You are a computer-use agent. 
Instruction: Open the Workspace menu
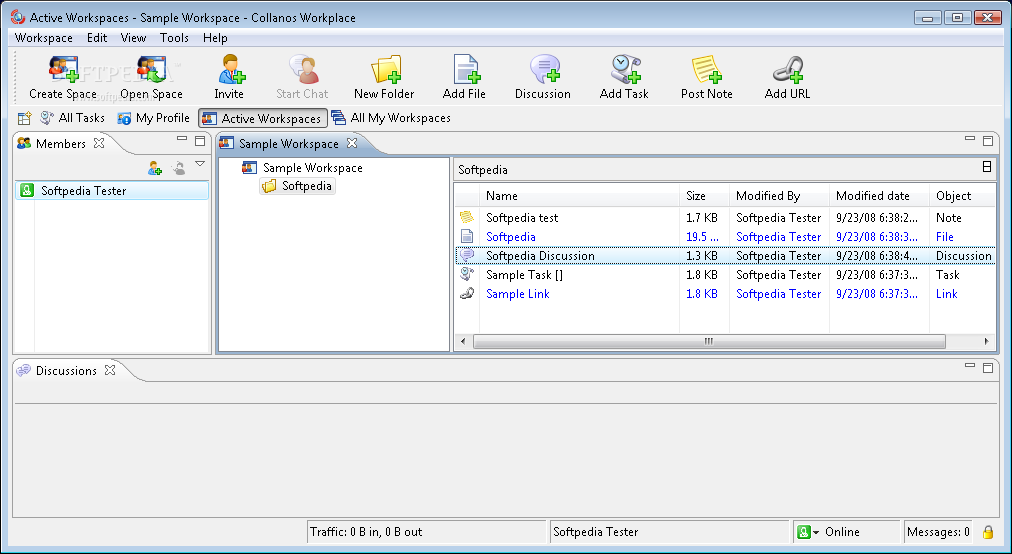44,37
